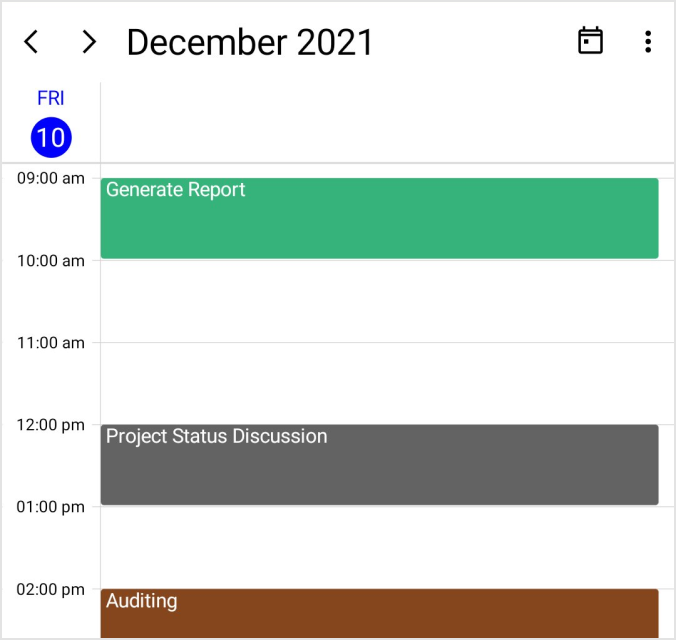676x640 pixels.
Task: Tap the empty 01:00 pm to 02:00 pm slot
Action: (x=379, y=547)
